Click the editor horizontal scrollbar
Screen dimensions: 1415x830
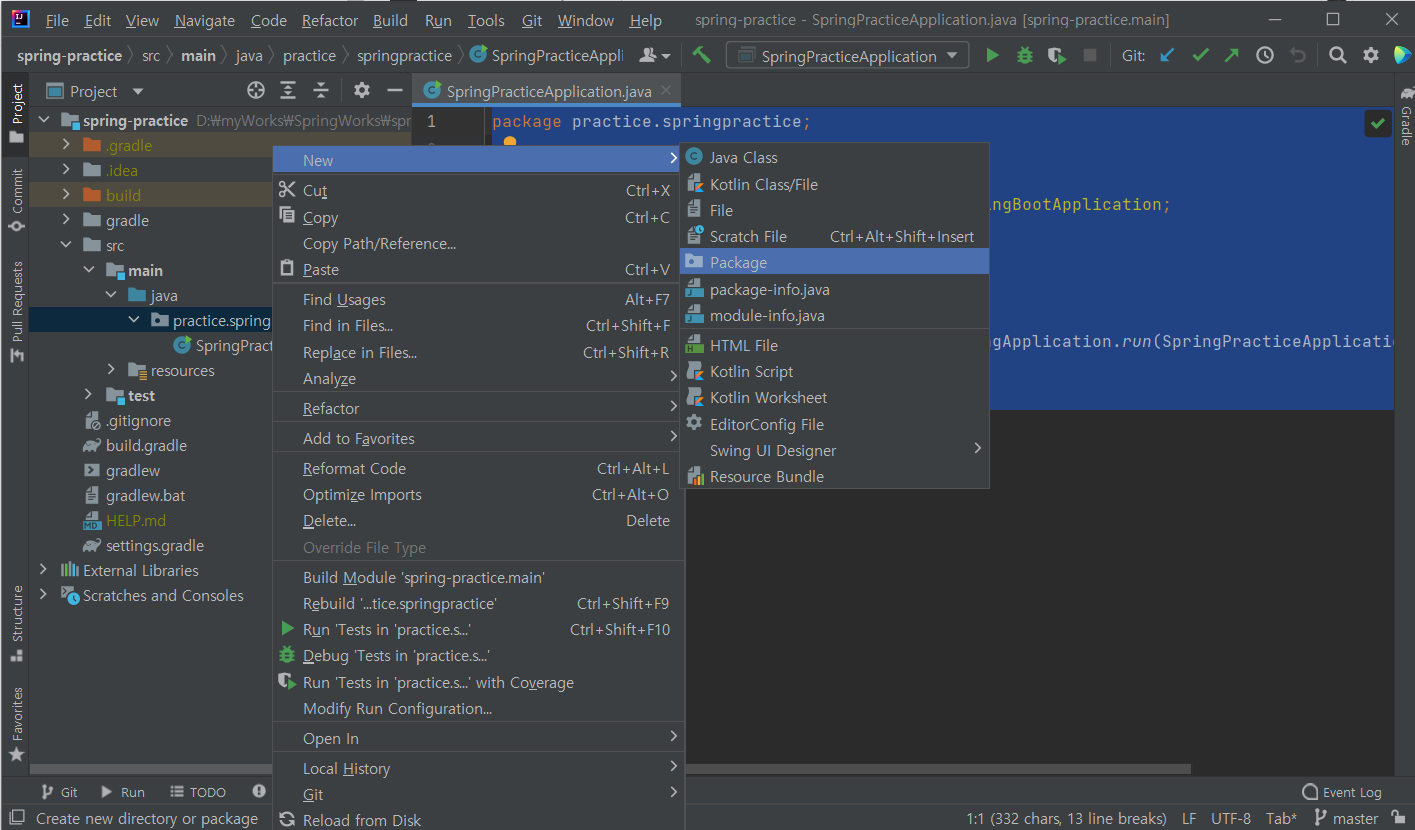click(937, 769)
